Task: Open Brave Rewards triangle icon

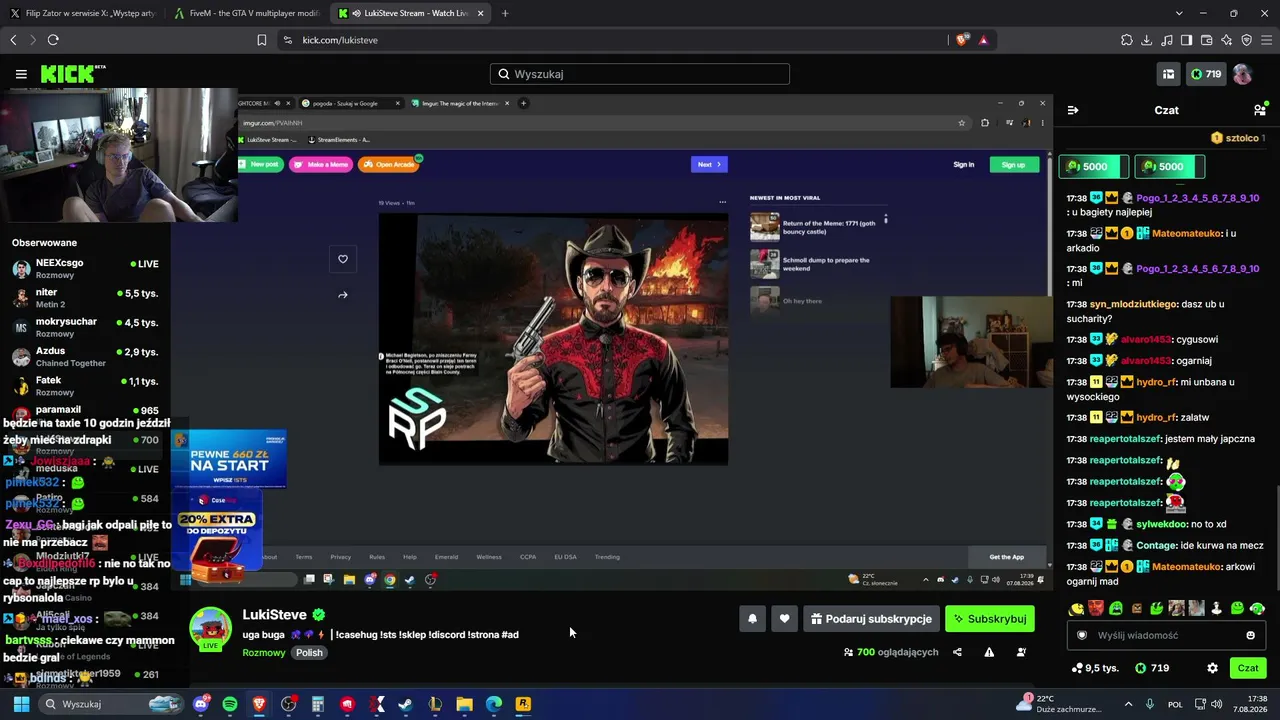Action: (x=984, y=40)
